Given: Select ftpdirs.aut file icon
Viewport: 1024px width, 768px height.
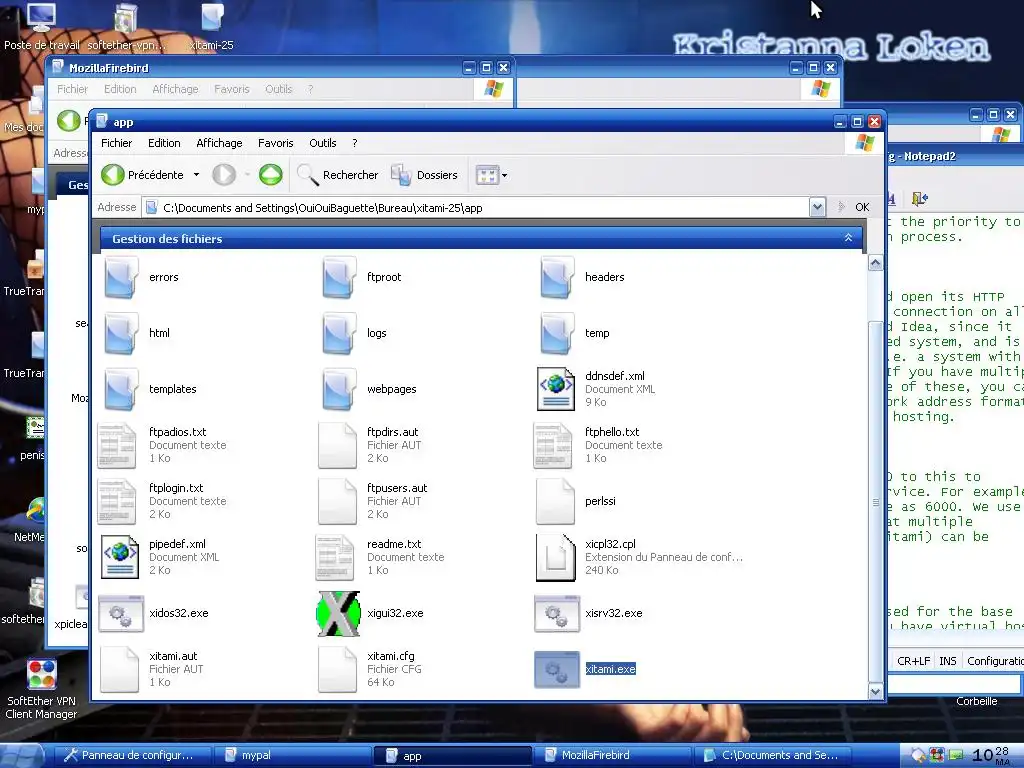Looking at the screenshot, I should pyautogui.click(x=338, y=445).
